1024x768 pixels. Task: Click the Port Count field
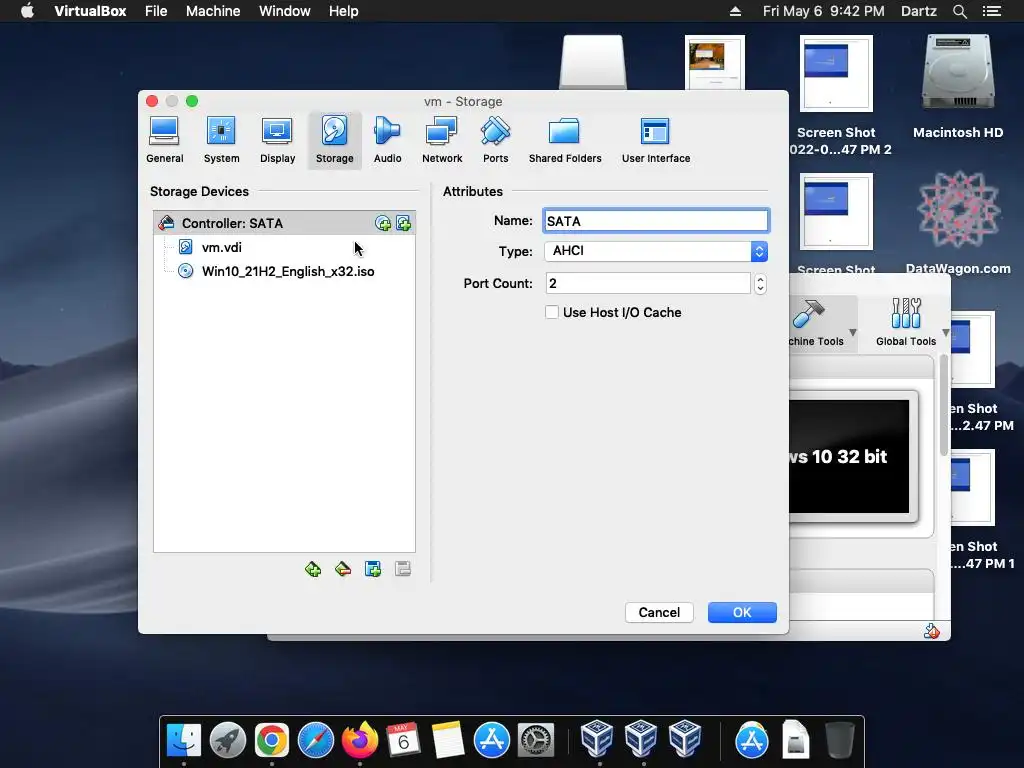648,283
